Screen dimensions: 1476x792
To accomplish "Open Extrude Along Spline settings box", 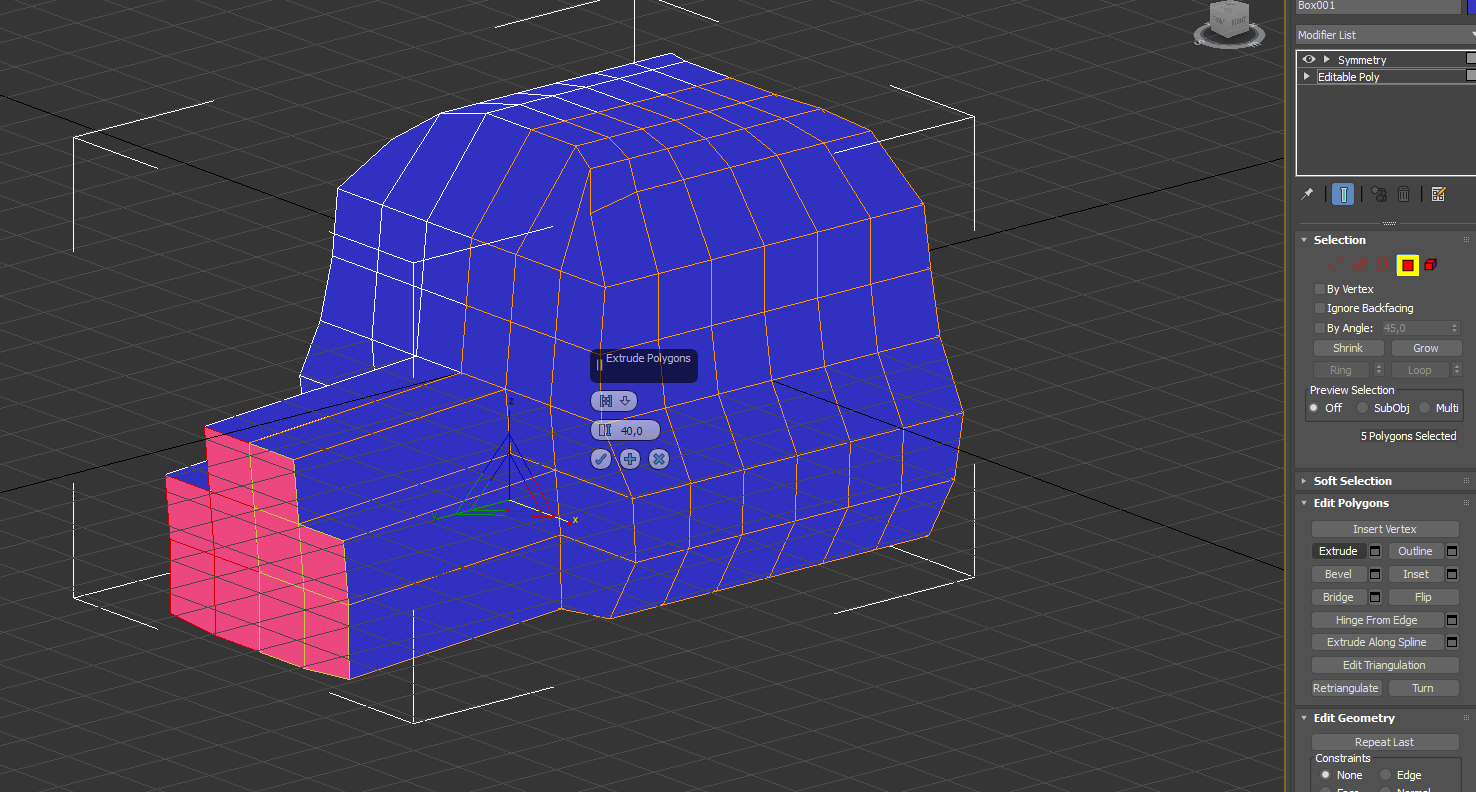I will tap(1452, 642).
